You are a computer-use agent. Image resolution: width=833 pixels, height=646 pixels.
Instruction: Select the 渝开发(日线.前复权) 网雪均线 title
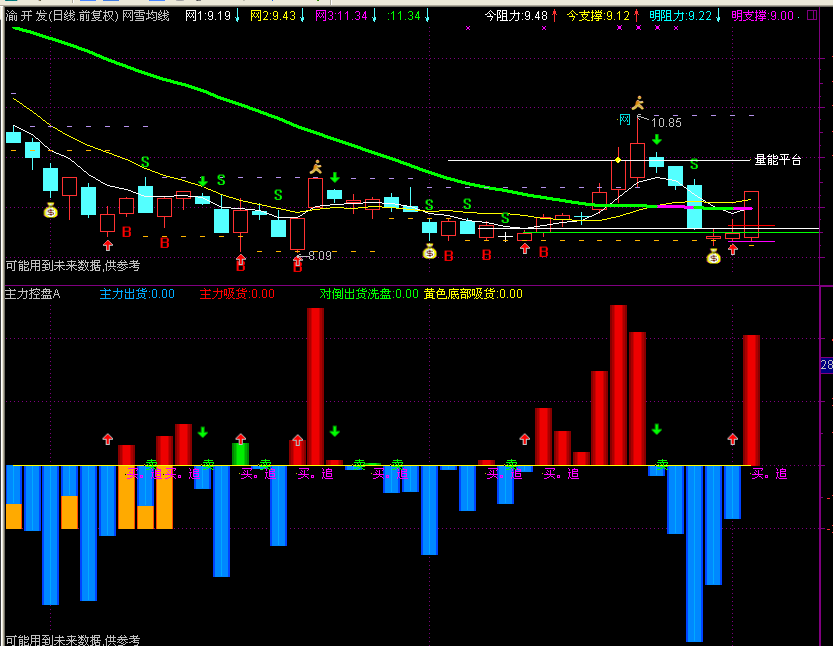88,16
